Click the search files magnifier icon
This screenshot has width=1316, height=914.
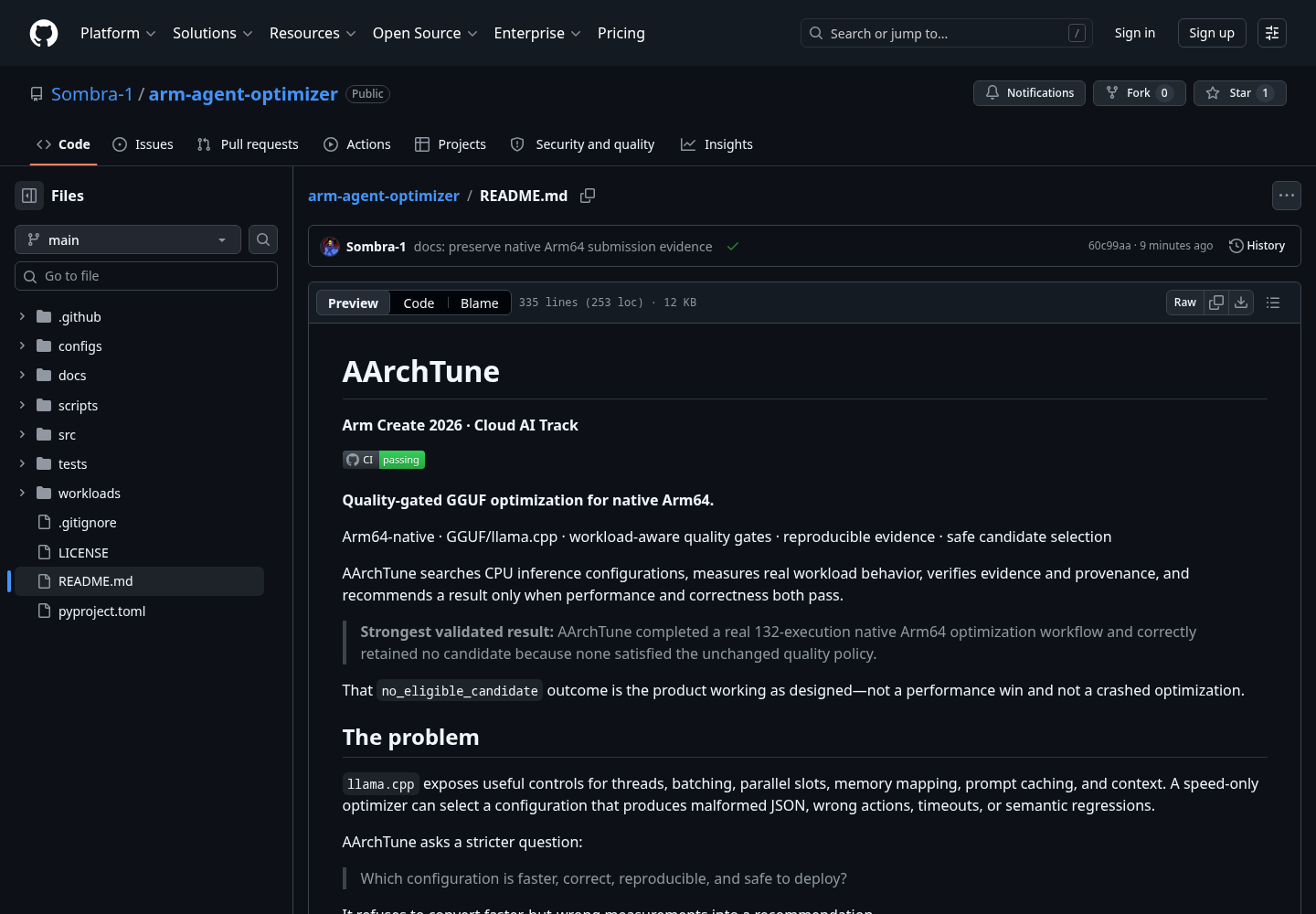pyautogui.click(x=263, y=239)
